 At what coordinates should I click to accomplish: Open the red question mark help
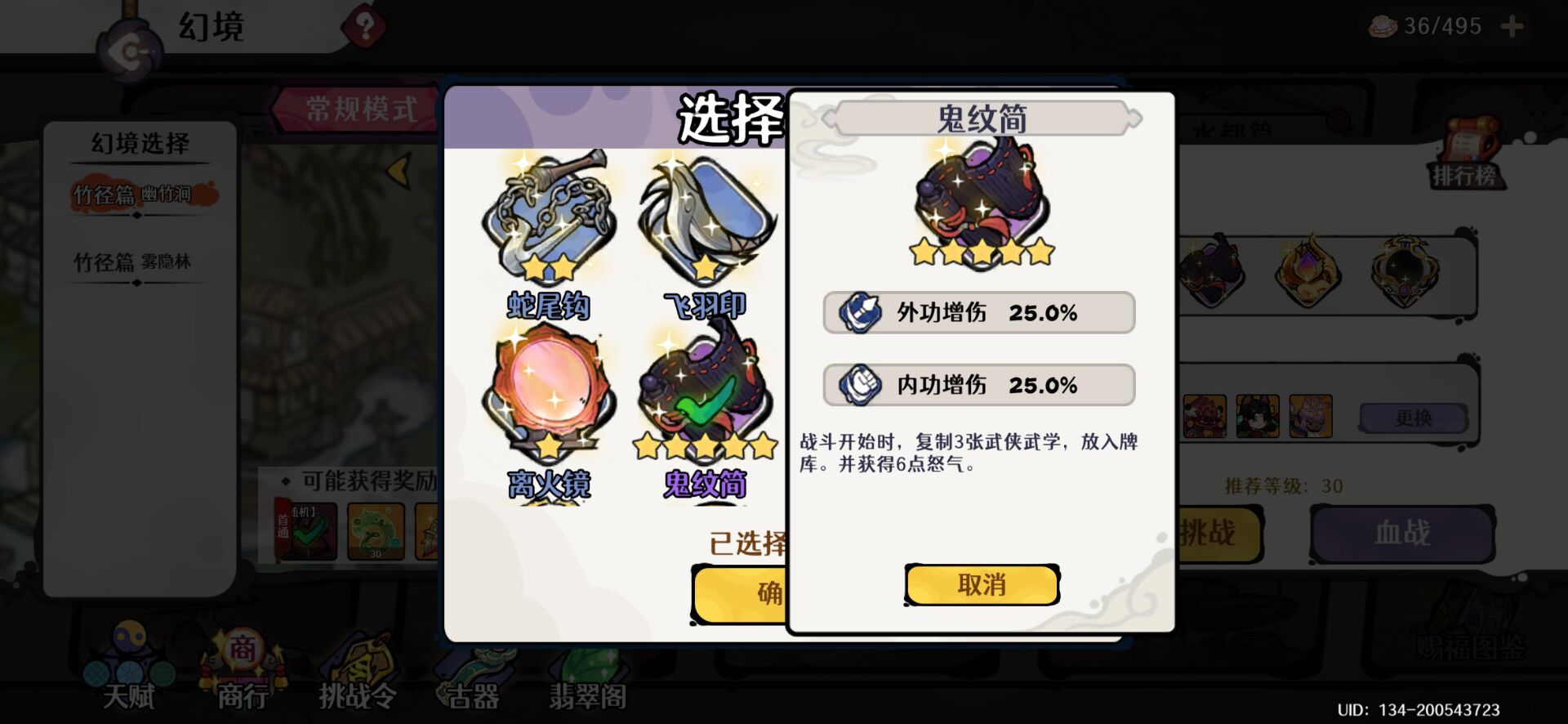coord(364,28)
